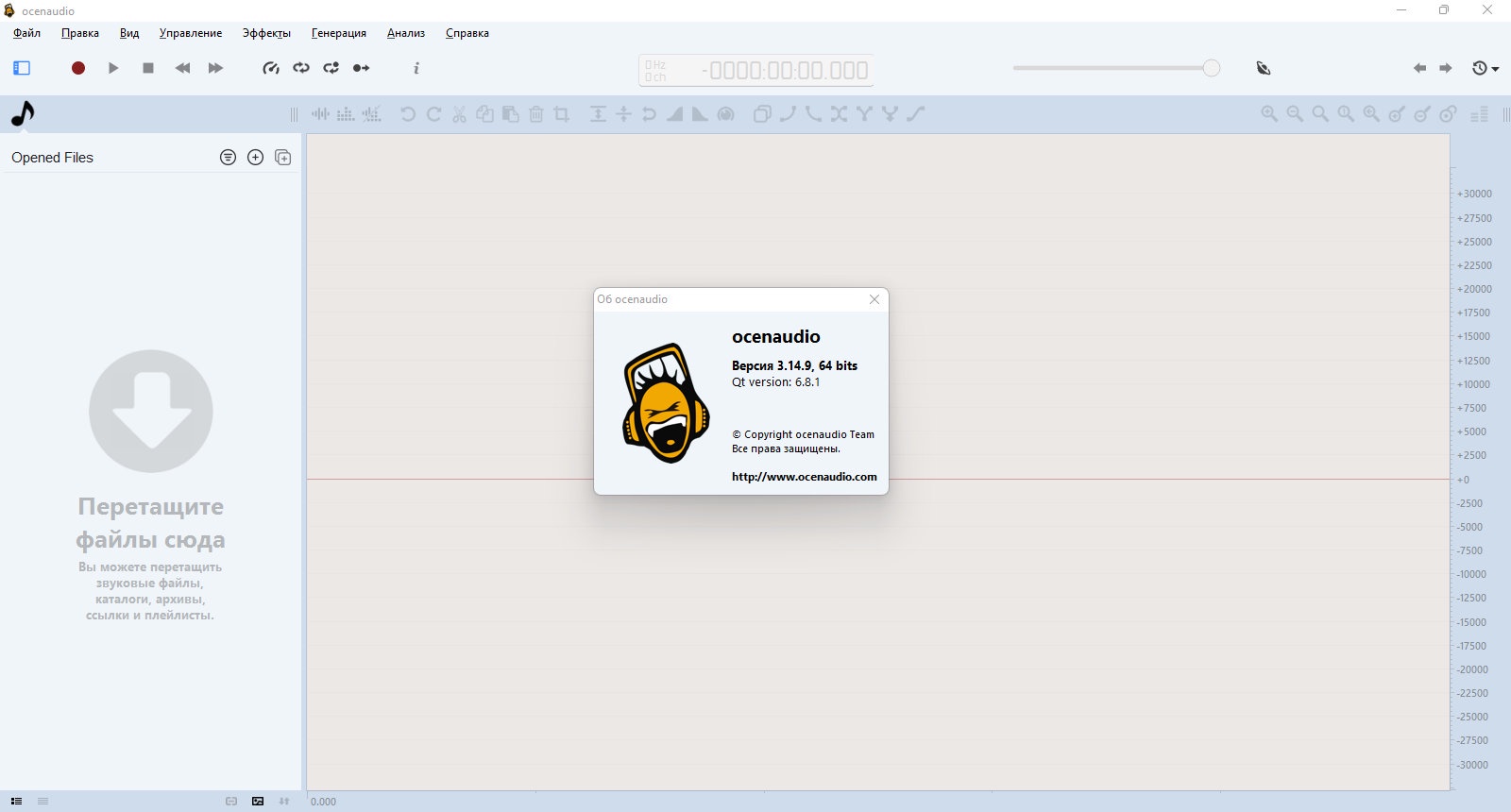The width and height of the screenshot is (1511, 812).
Task: Click the Rewind button
Action: tap(183, 68)
